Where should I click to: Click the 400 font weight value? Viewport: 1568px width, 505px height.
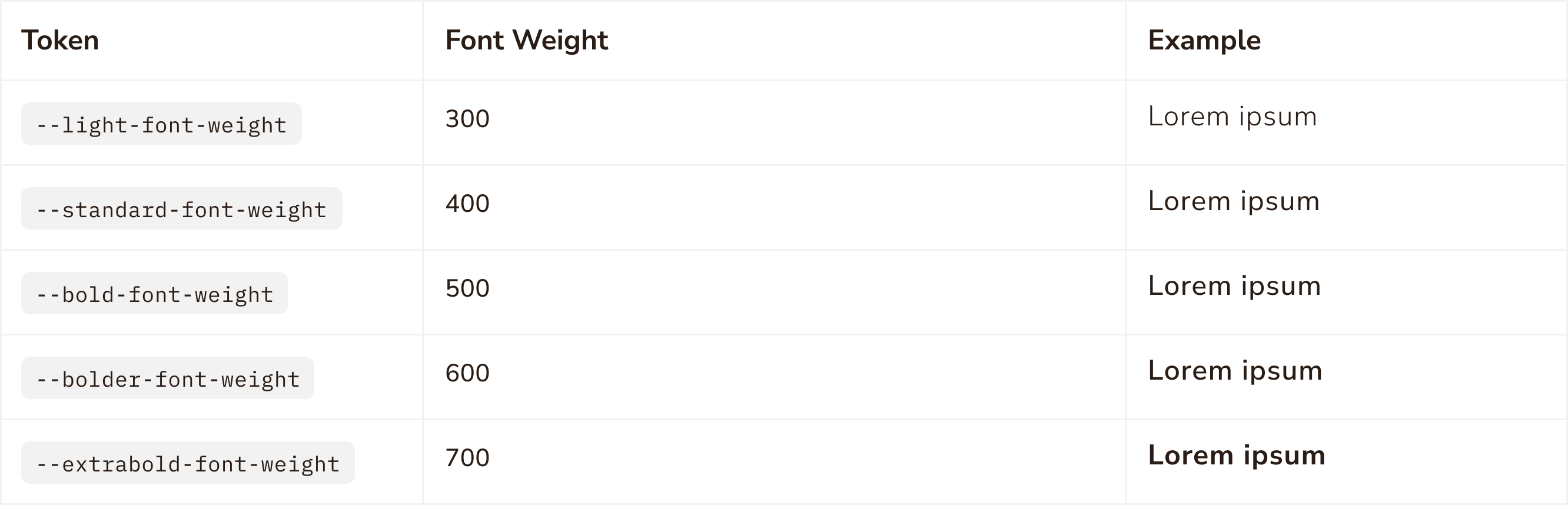[467, 203]
